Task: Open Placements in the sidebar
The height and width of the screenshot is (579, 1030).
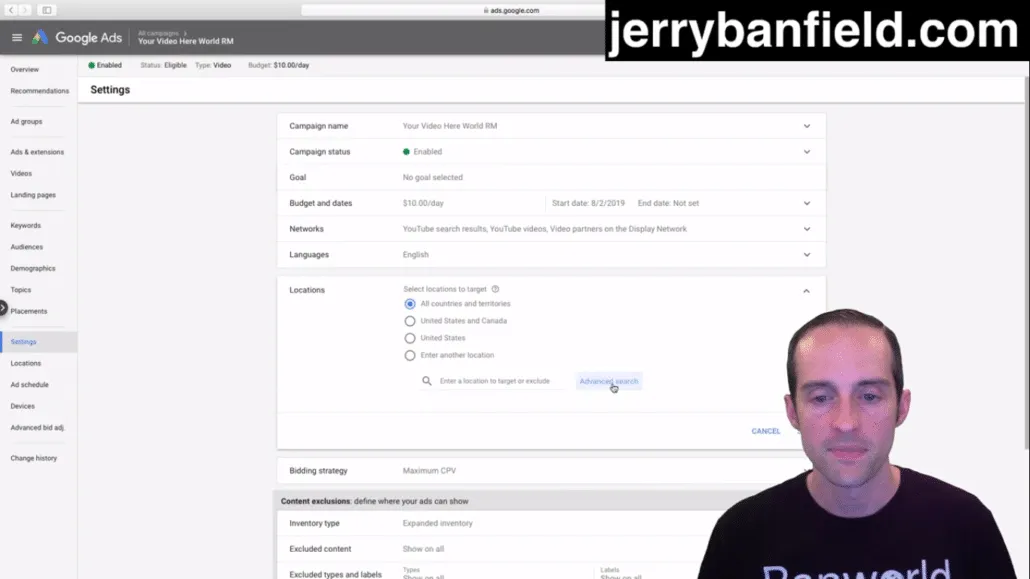Action: pos(29,312)
